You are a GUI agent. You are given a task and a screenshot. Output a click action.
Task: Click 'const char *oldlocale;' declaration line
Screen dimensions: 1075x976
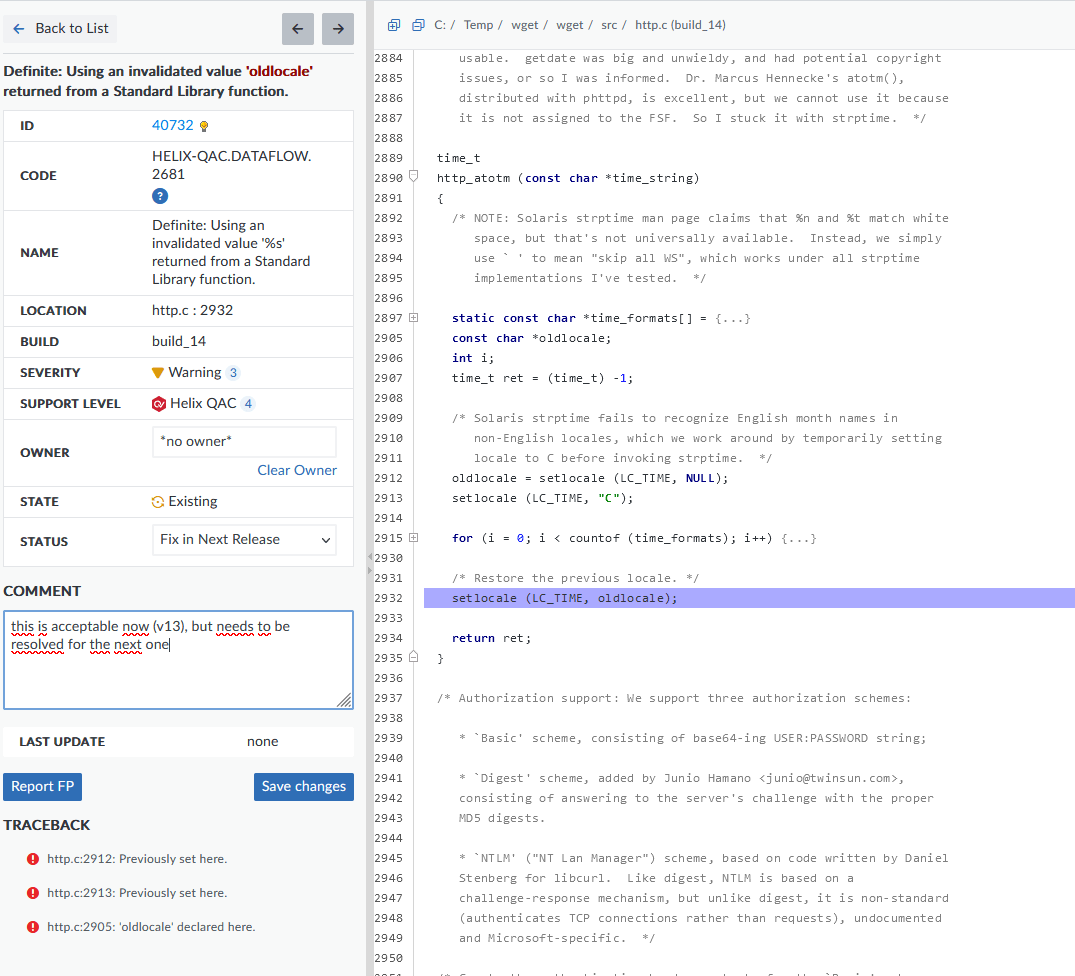click(531, 339)
